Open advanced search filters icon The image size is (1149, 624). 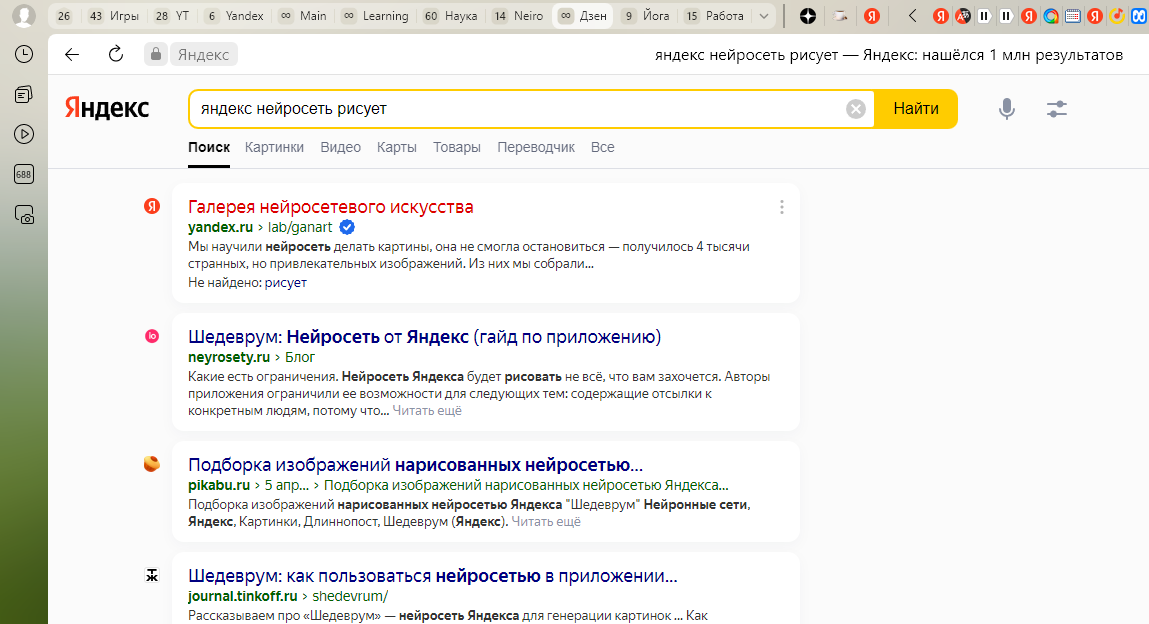click(x=1056, y=108)
